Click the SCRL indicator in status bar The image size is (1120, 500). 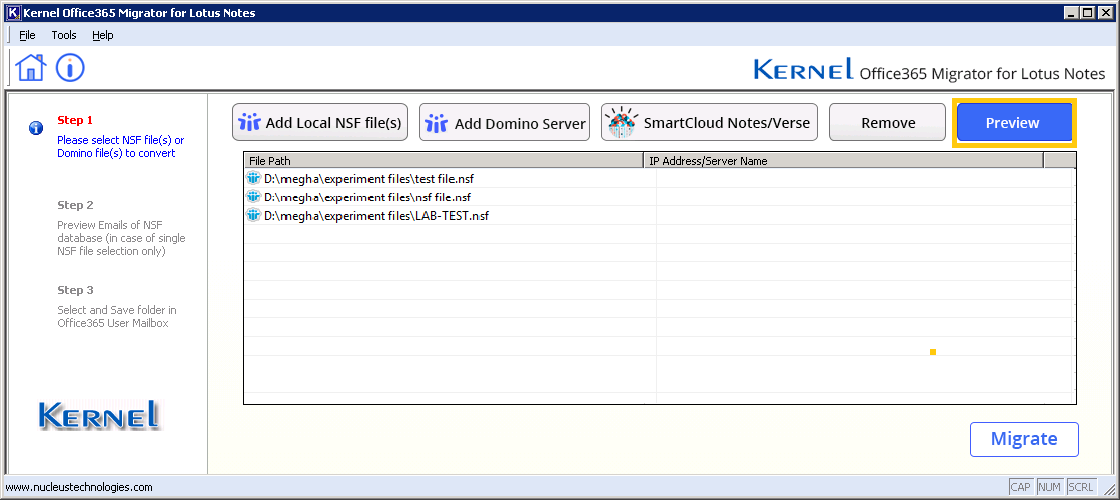pyautogui.click(x=1081, y=487)
